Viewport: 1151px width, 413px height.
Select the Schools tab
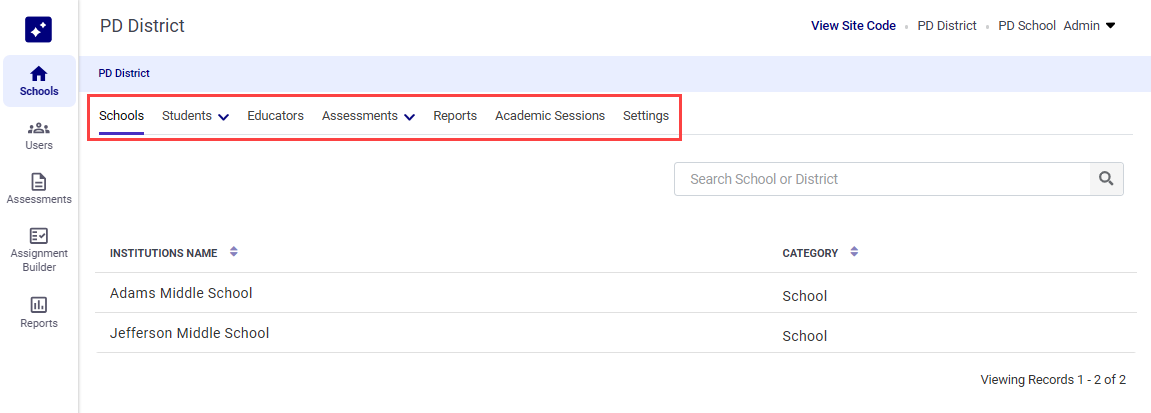click(x=121, y=116)
